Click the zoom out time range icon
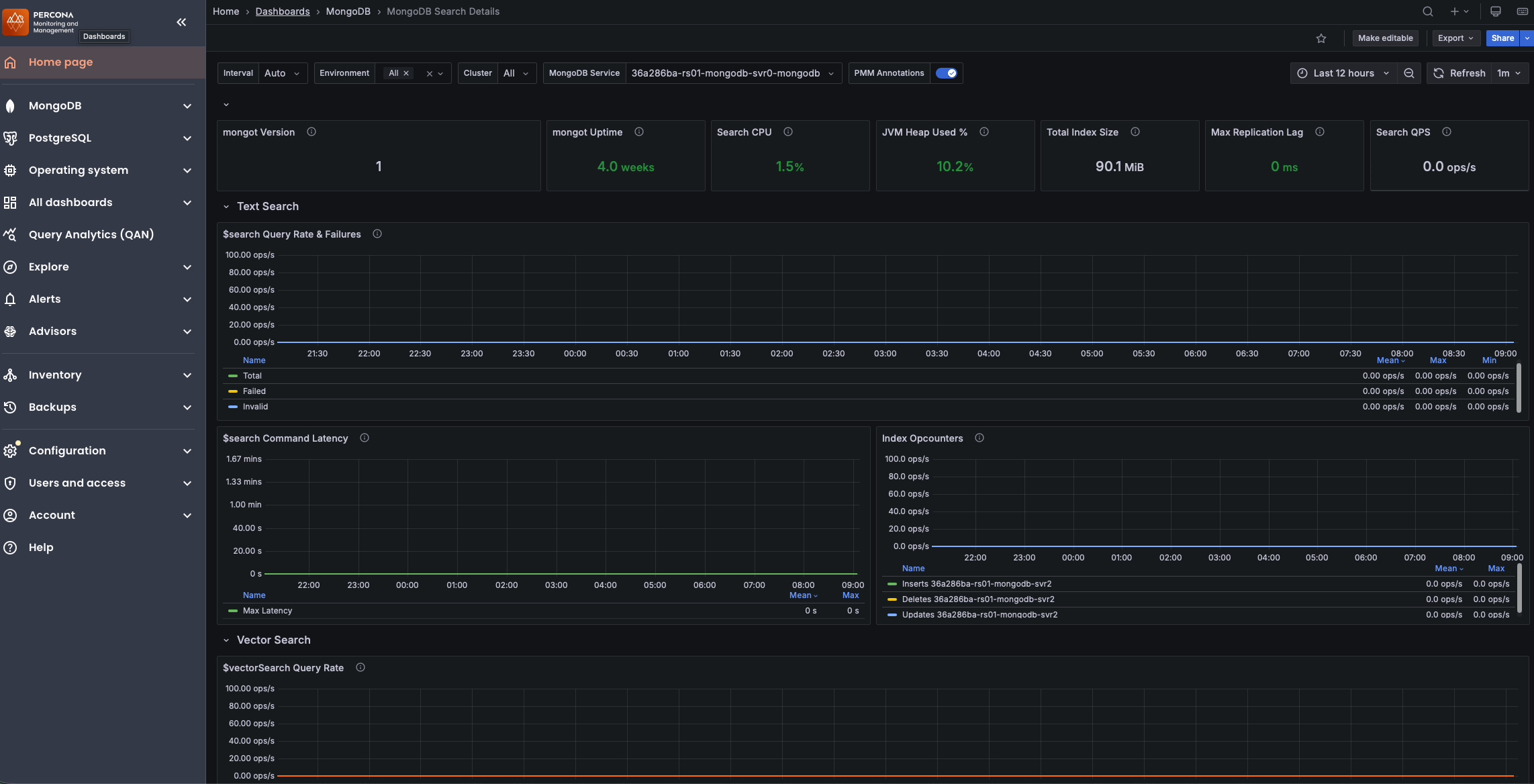The width and height of the screenshot is (1534, 784). [1409, 73]
